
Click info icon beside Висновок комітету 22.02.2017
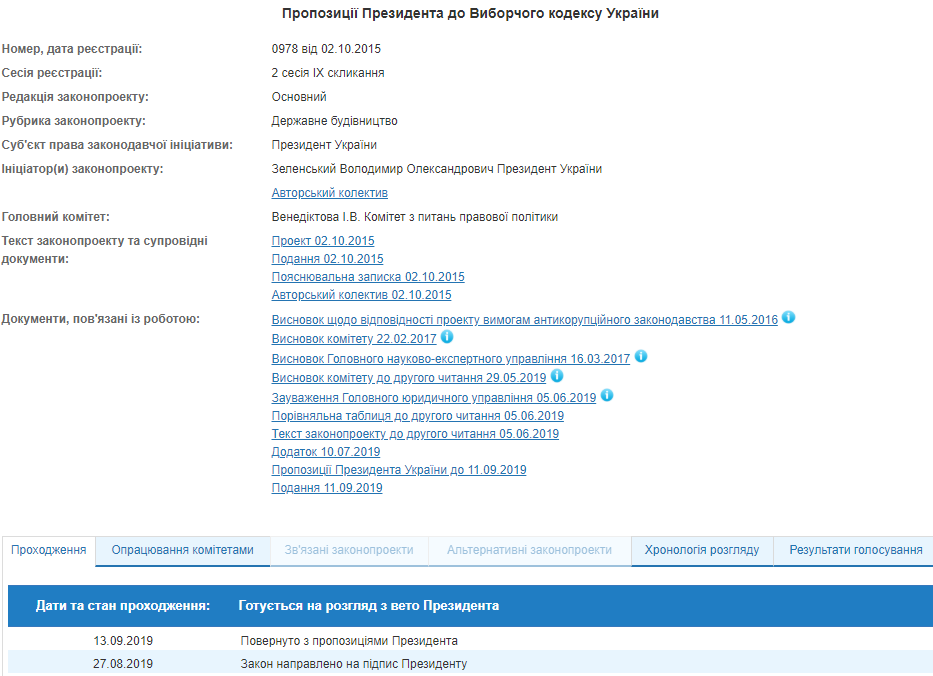pos(447,338)
